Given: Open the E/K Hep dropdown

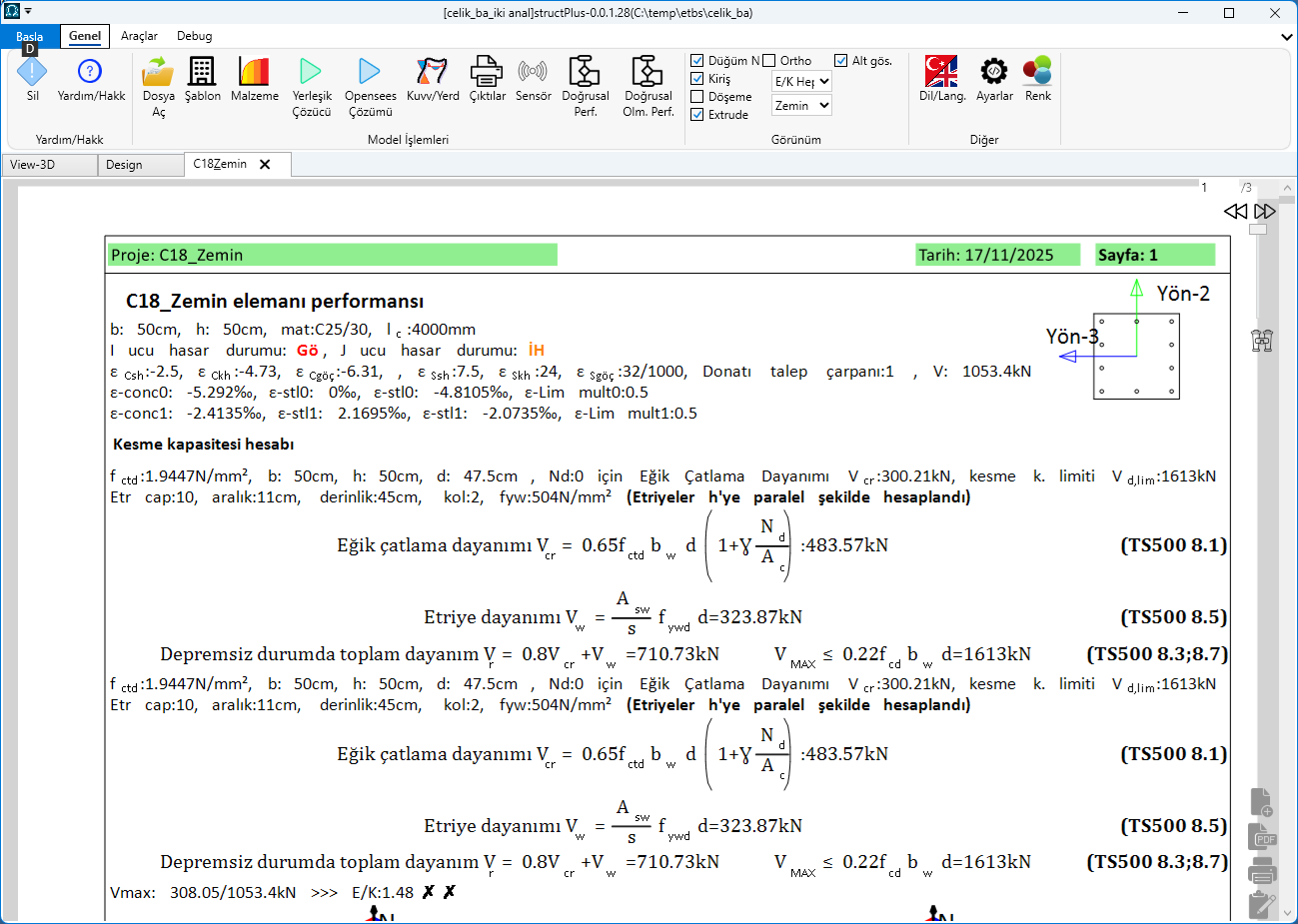Looking at the screenshot, I should pyautogui.click(x=801, y=81).
